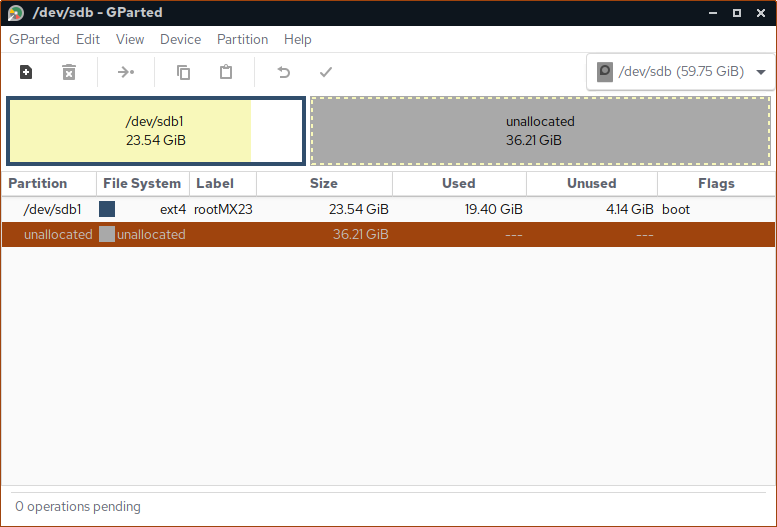Open the View menu
This screenshot has width=777, height=527.
click(130, 39)
